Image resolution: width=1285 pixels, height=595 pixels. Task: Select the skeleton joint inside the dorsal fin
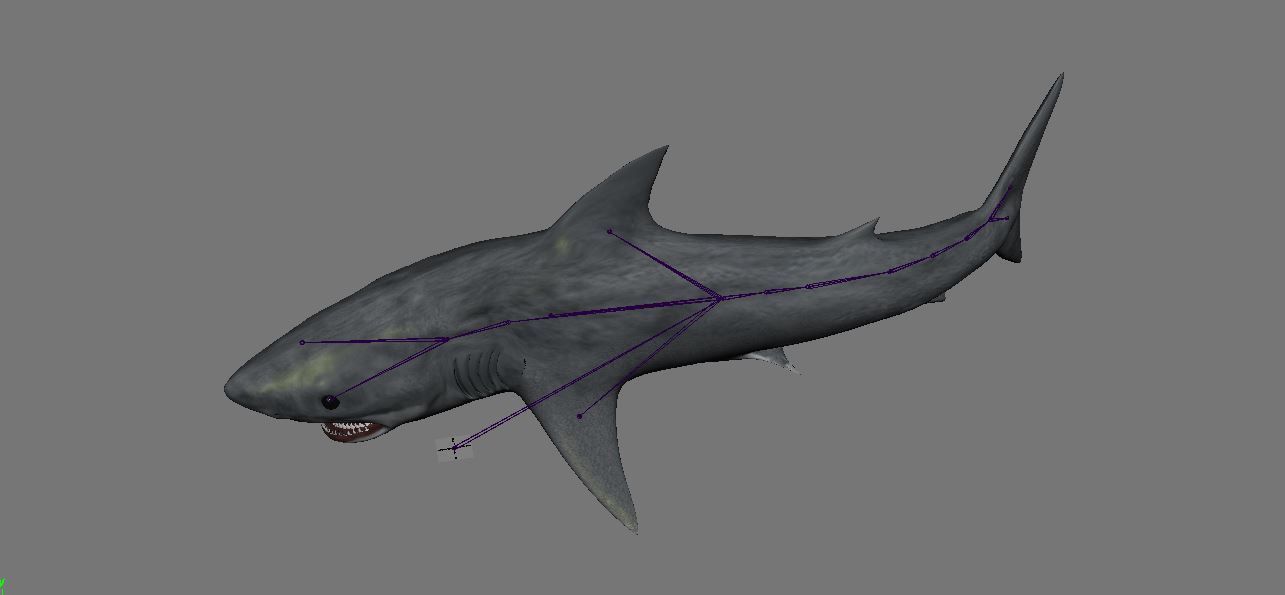609,231
